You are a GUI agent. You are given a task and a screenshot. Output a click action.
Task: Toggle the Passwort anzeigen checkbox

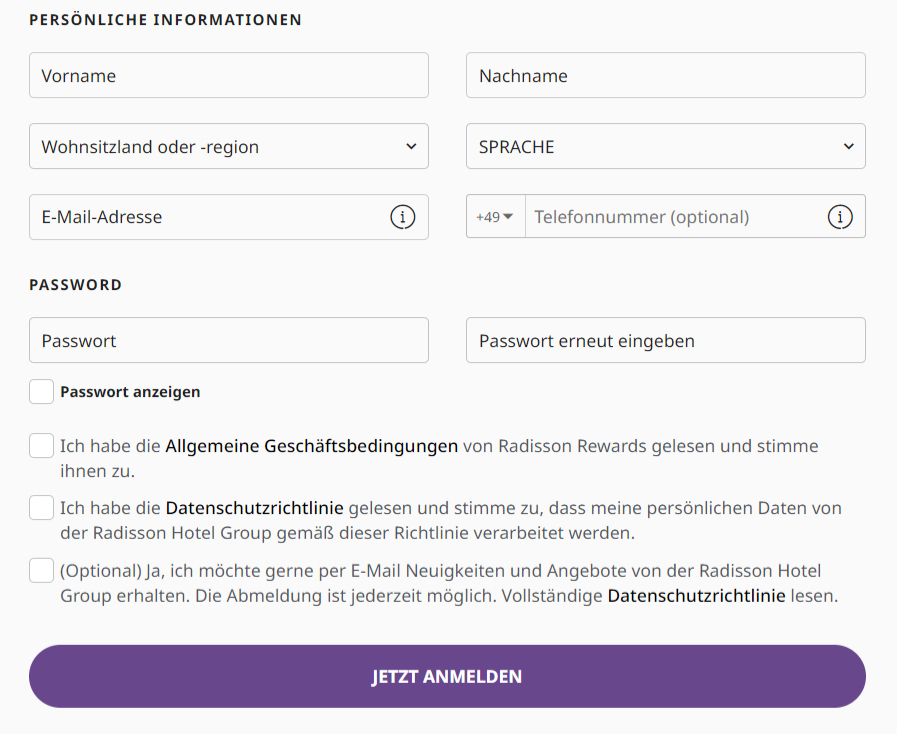pos(41,392)
